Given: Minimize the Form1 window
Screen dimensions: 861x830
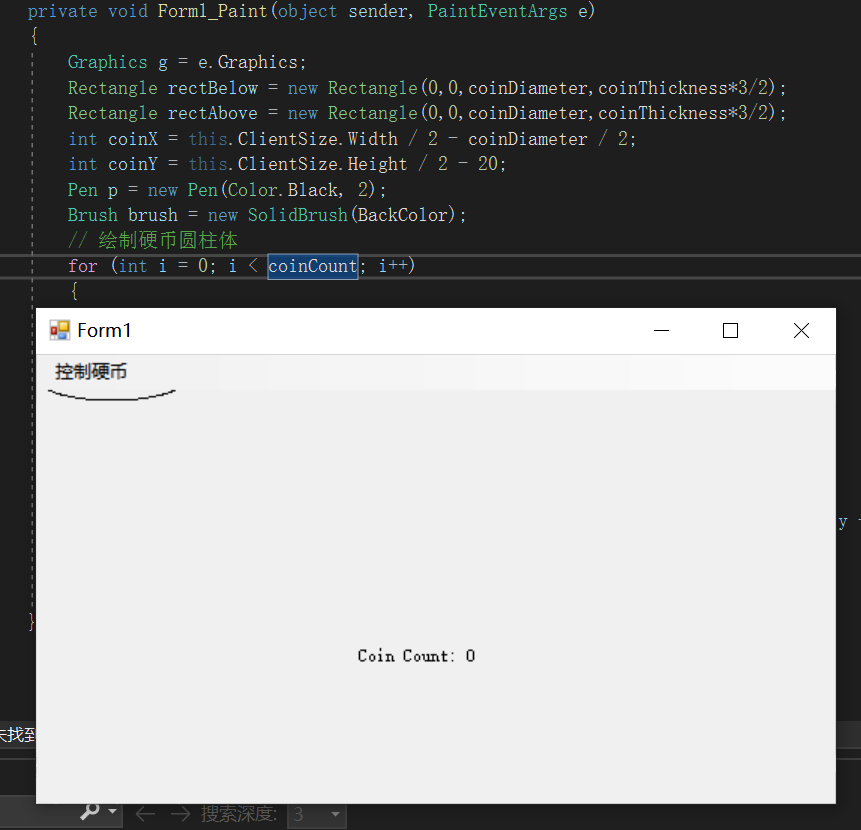Looking at the screenshot, I should pos(661,331).
